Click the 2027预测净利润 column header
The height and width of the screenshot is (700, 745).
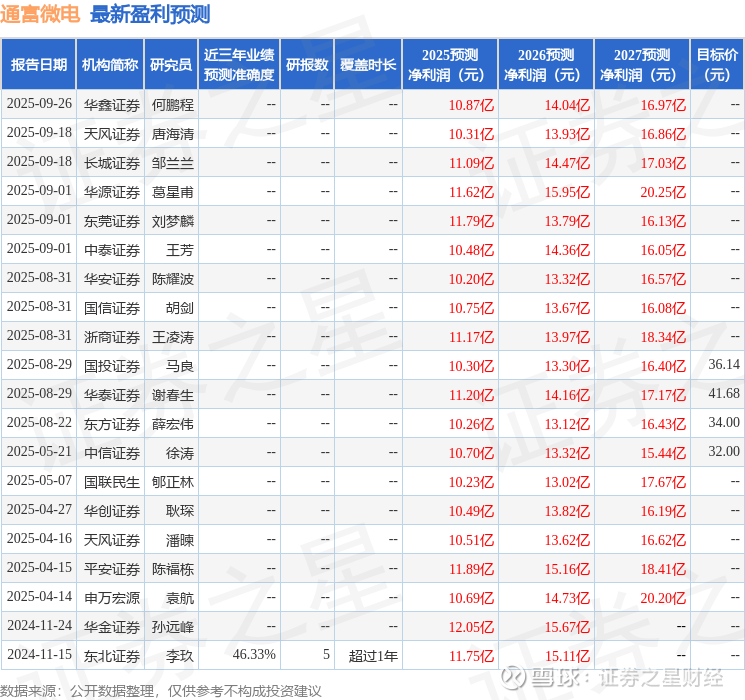(x=642, y=65)
